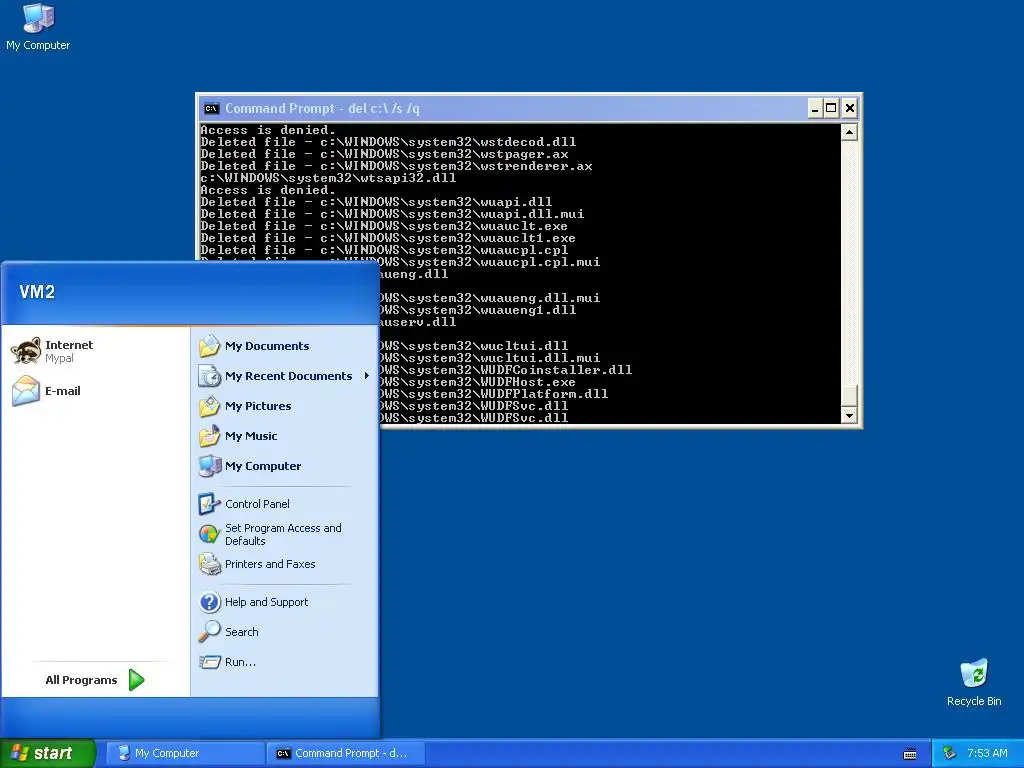Click Set Program Access and Defaults icon
Viewport: 1024px width, 768px height.
210,534
